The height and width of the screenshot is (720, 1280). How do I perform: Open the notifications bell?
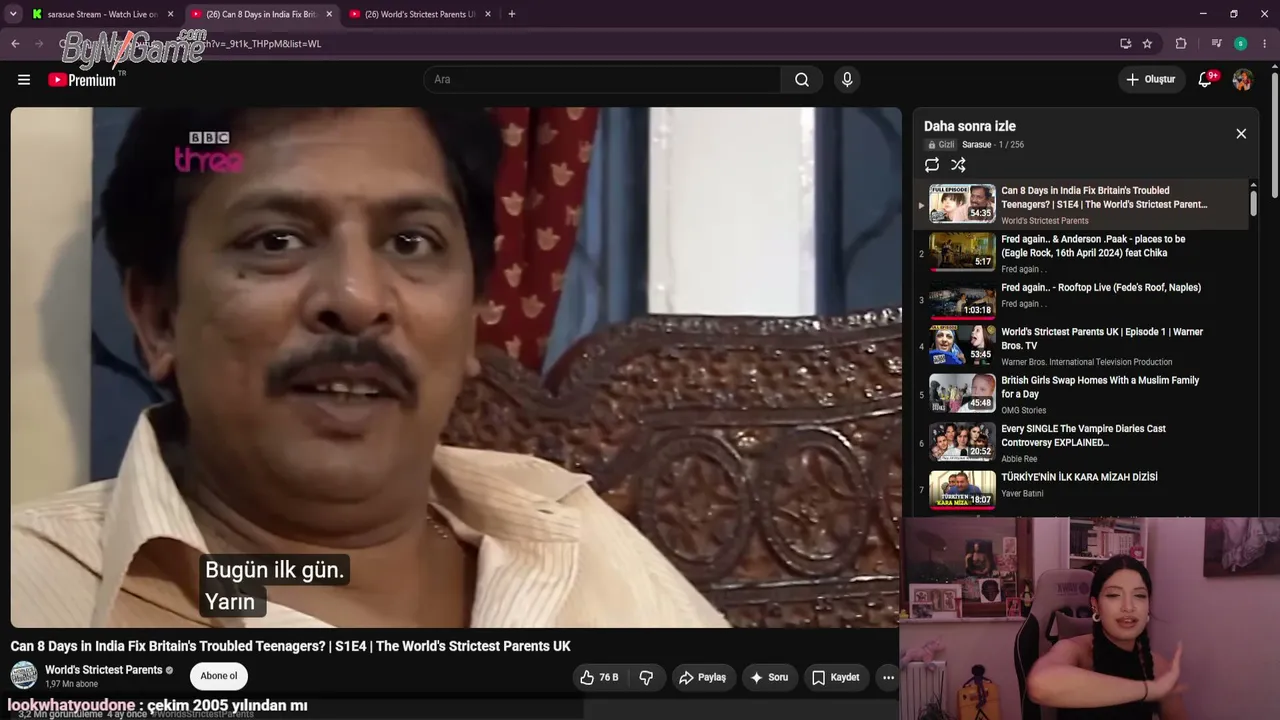point(1205,80)
